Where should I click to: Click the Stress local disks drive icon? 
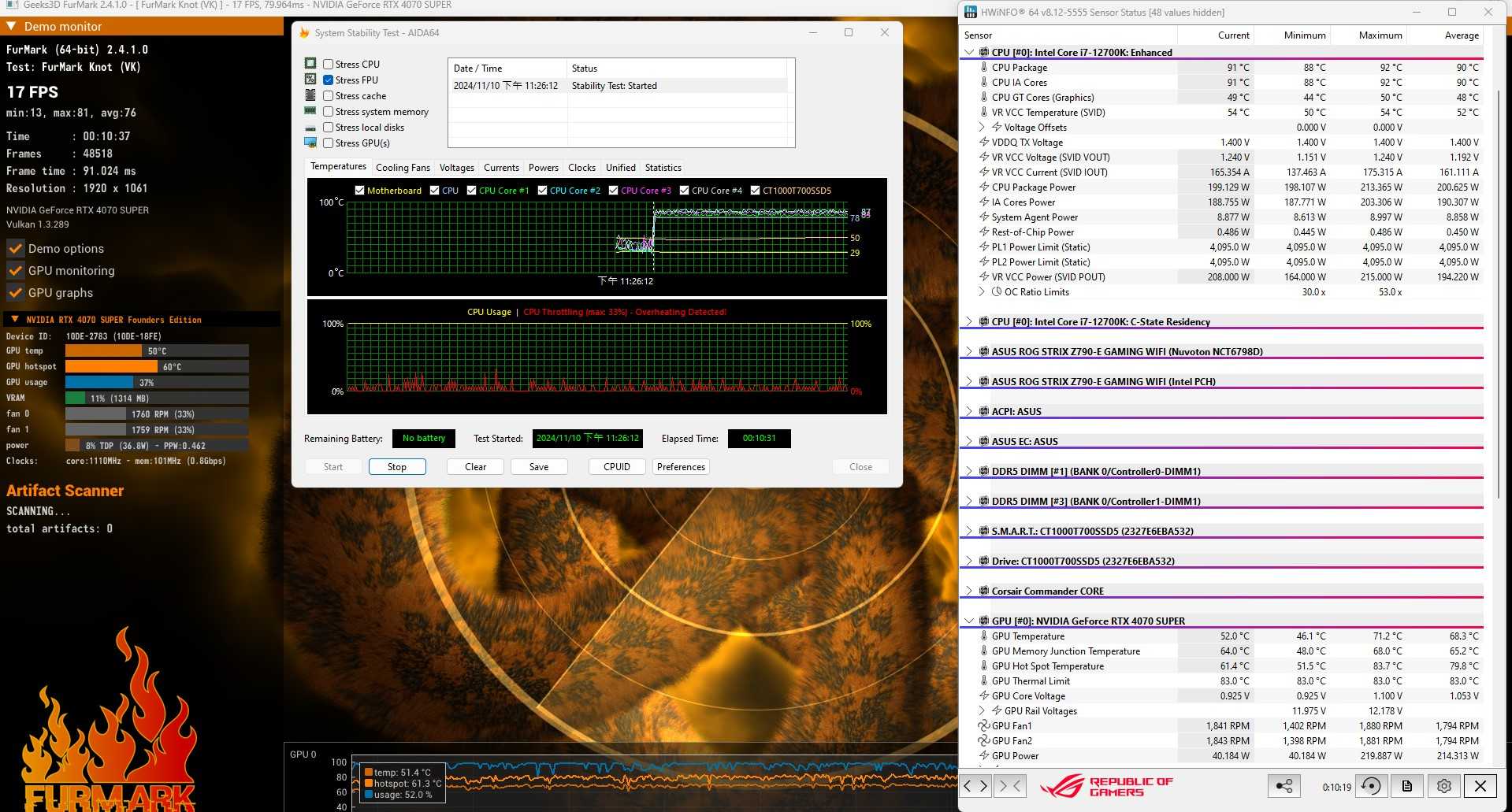coord(310,128)
